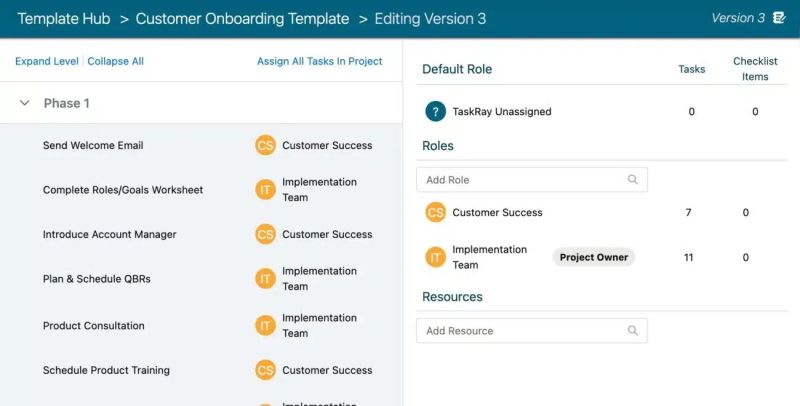This screenshot has height=406, width=800.
Task: Click the CS avatar beside Introduce Account Manager
Action: pyautogui.click(x=265, y=235)
